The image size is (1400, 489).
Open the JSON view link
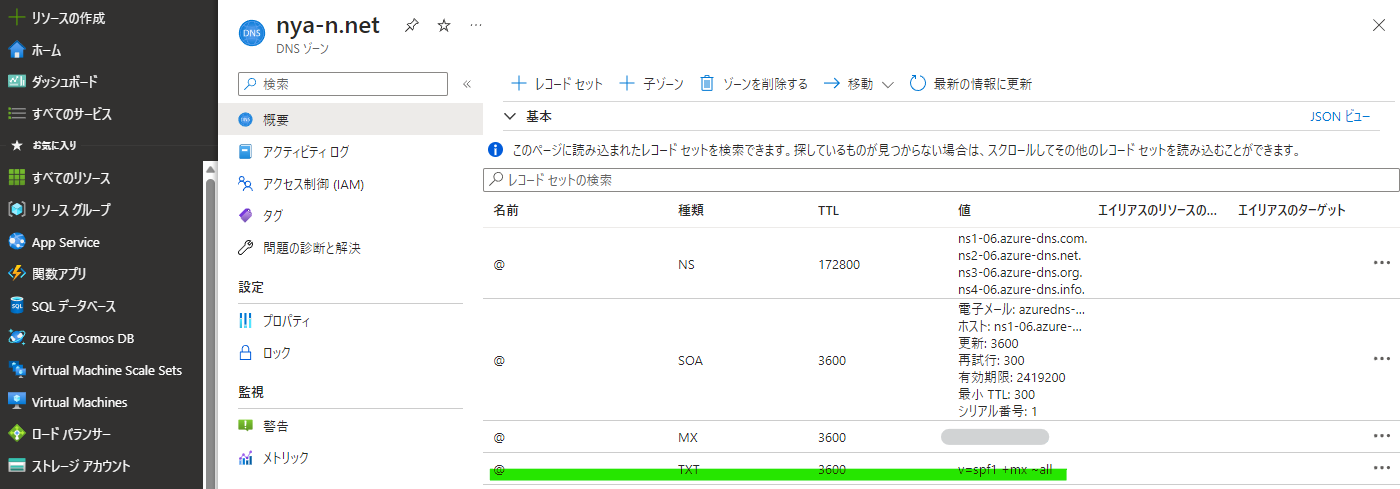(1340, 117)
